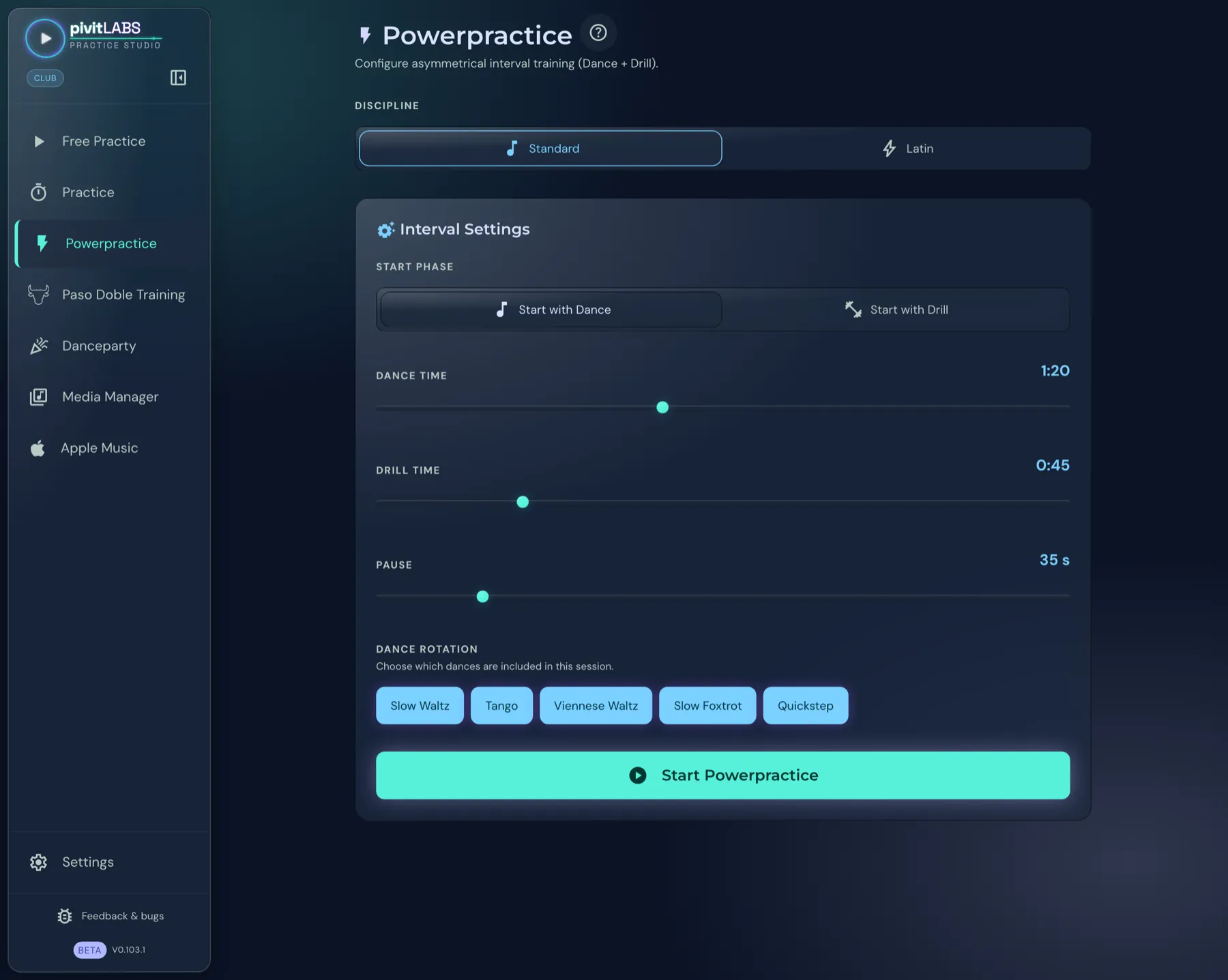1228x980 pixels.
Task: Toggle Tango in dance rotation
Action: [501, 706]
